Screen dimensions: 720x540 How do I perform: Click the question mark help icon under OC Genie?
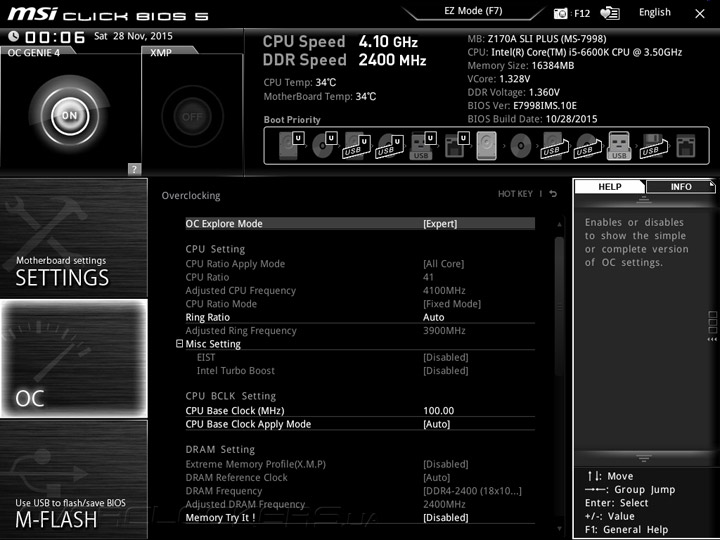point(134,169)
